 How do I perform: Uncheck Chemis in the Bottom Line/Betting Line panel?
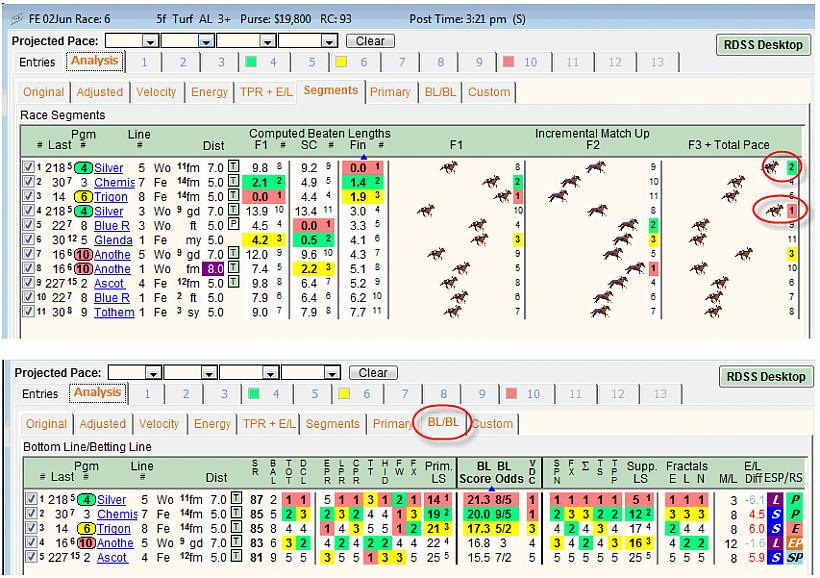point(31,514)
